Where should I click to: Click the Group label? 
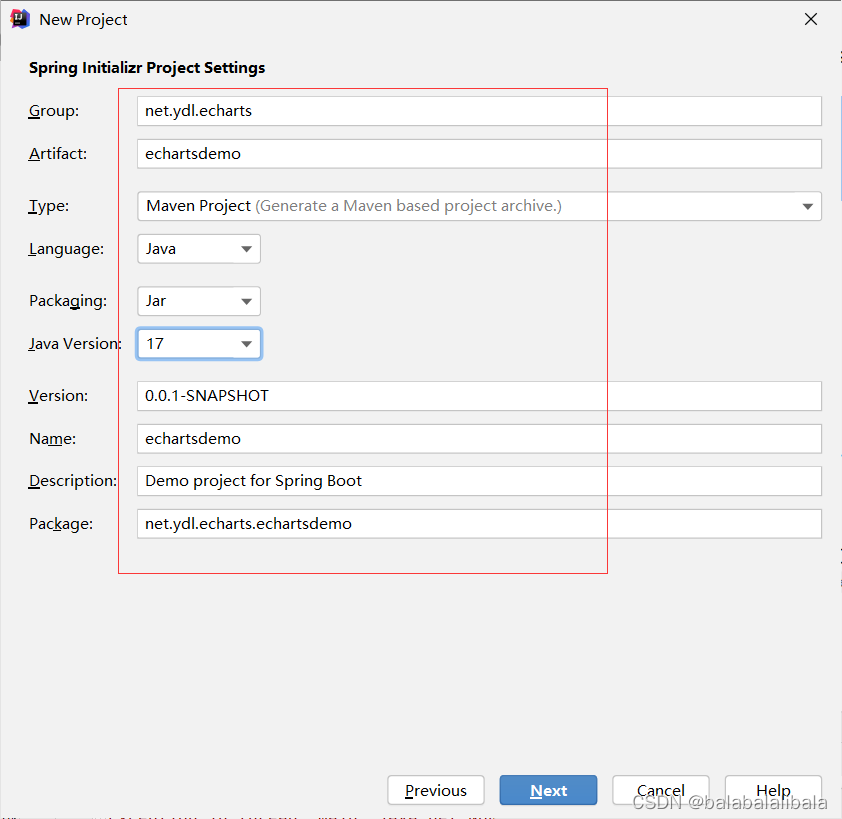pyautogui.click(x=54, y=111)
